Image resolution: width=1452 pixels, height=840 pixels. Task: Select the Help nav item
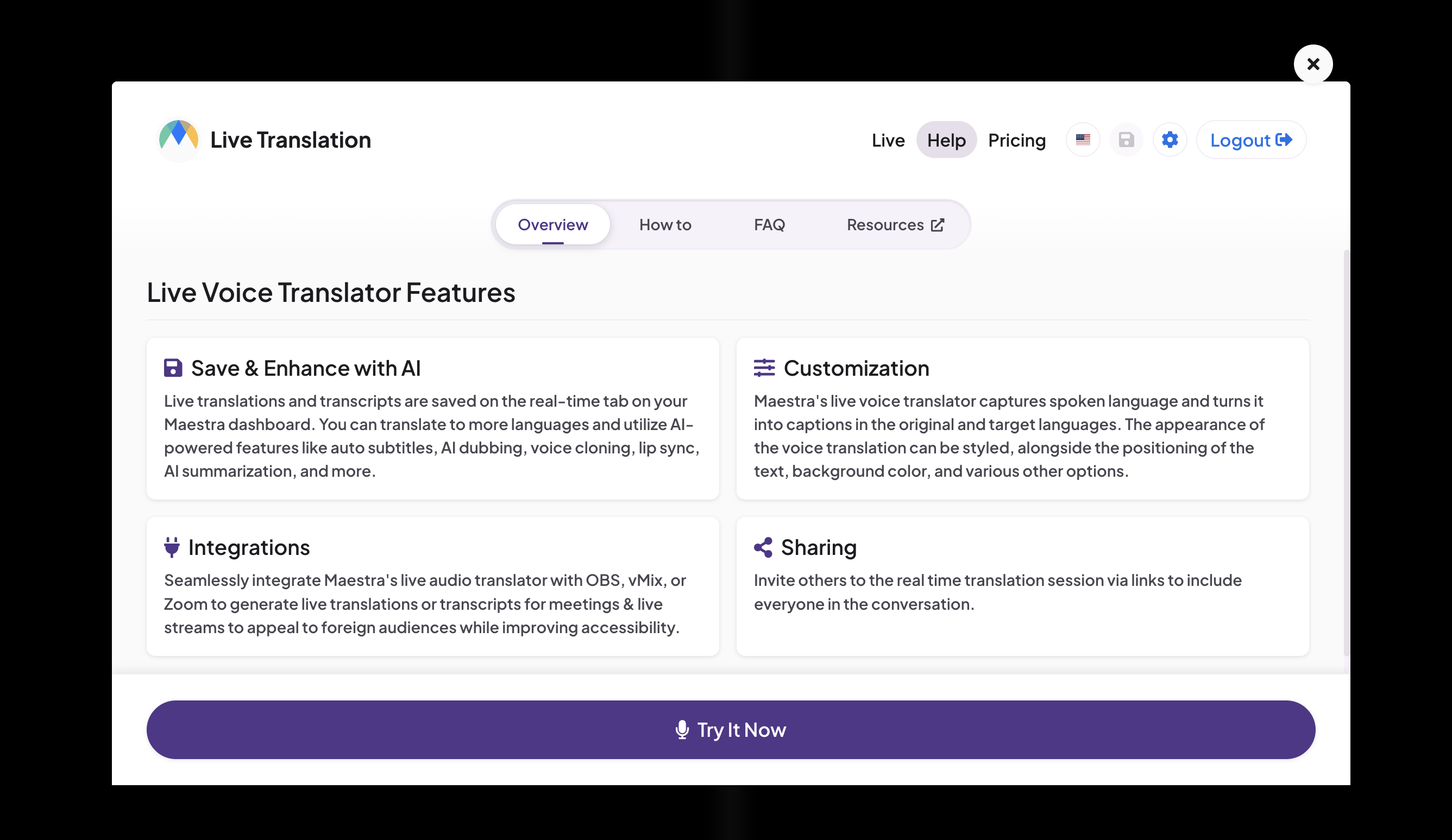(946, 140)
